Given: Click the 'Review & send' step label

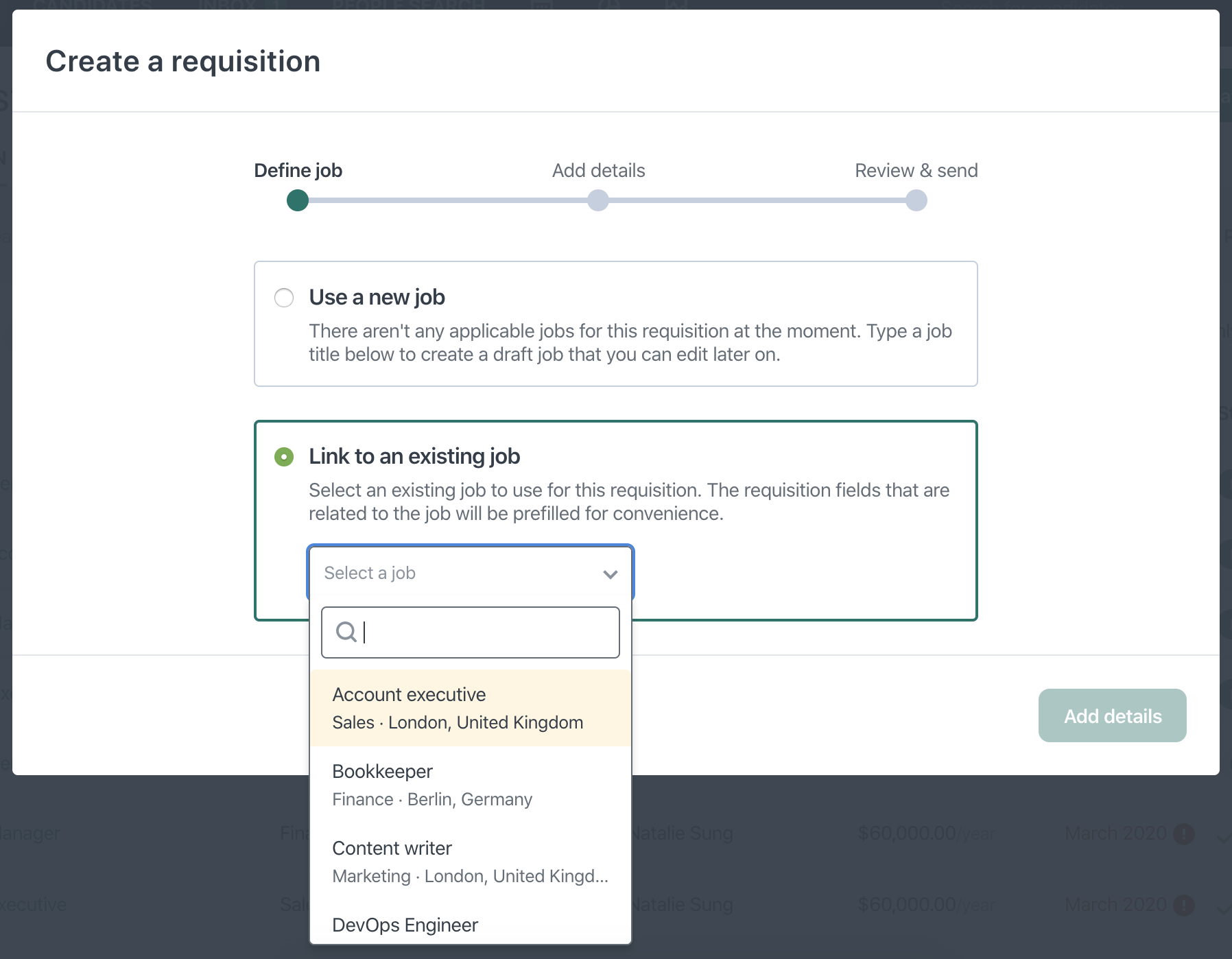Looking at the screenshot, I should point(916,170).
